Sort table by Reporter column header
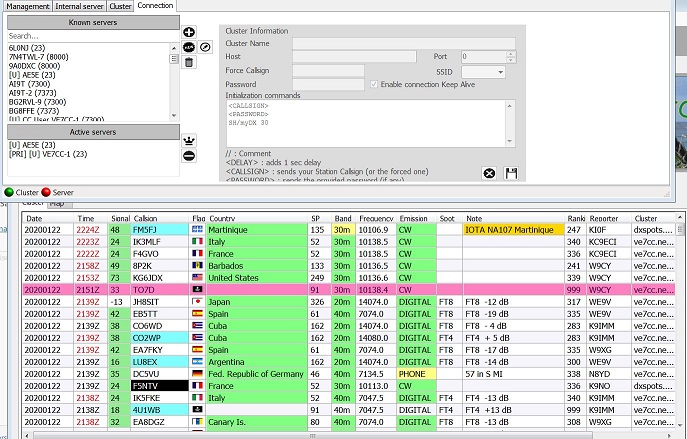Viewport: 687px width, 439px height. [x=609, y=218]
